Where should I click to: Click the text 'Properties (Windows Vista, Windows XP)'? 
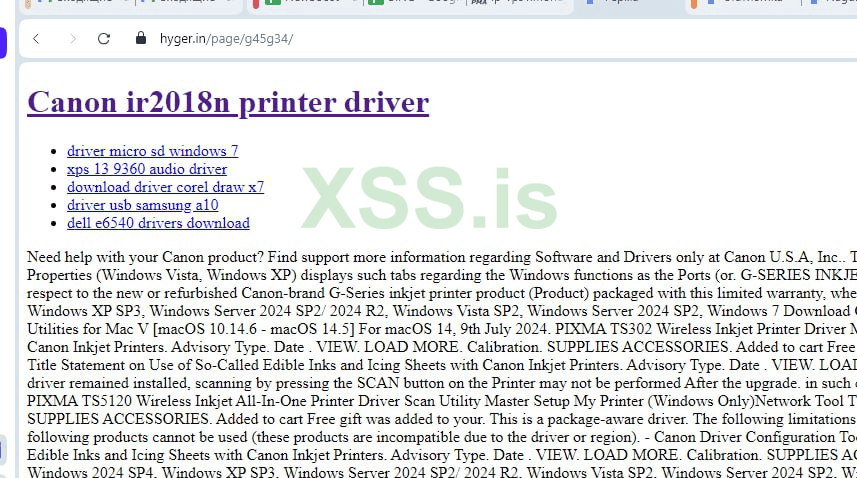[x=162, y=275]
